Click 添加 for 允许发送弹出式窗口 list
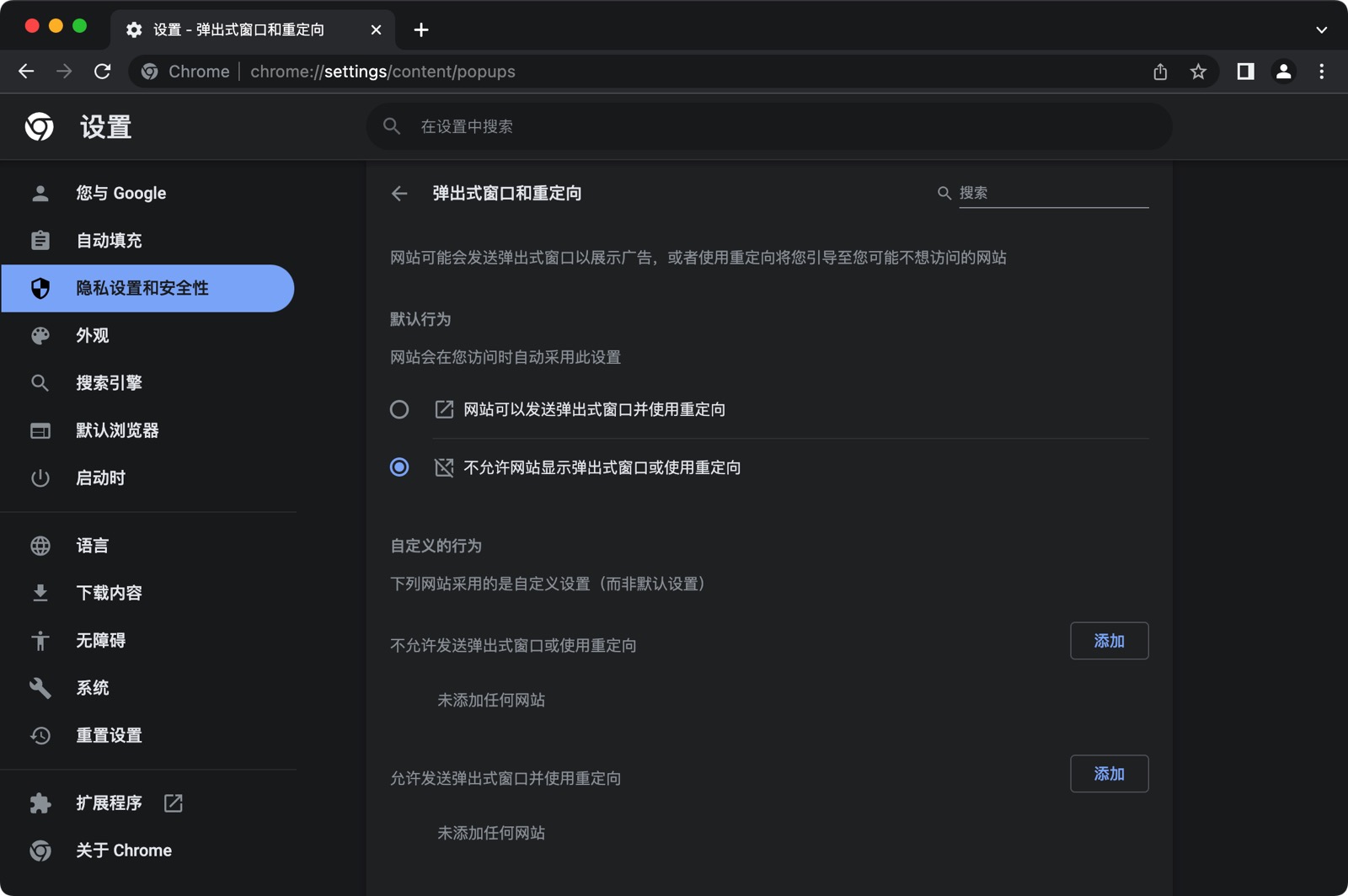Screen dimensions: 1348x896 pyautogui.click(x=1109, y=774)
